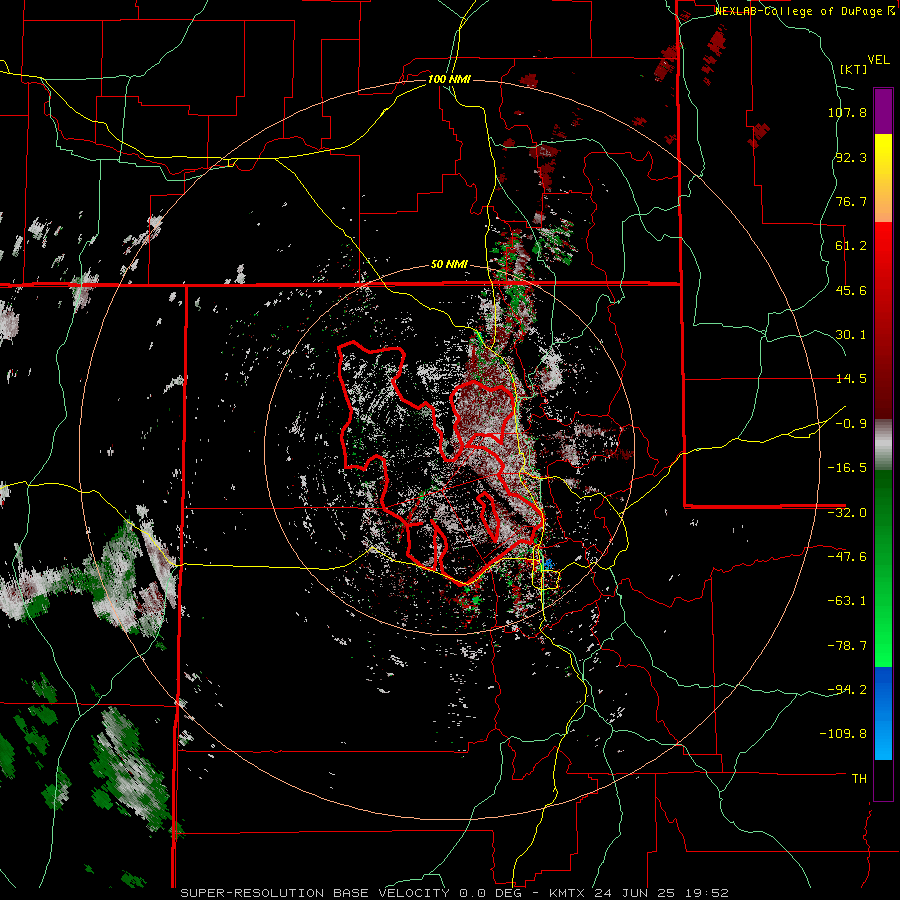Click the purple segment of the velocity color bar
The image size is (900, 900).
point(883,112)
